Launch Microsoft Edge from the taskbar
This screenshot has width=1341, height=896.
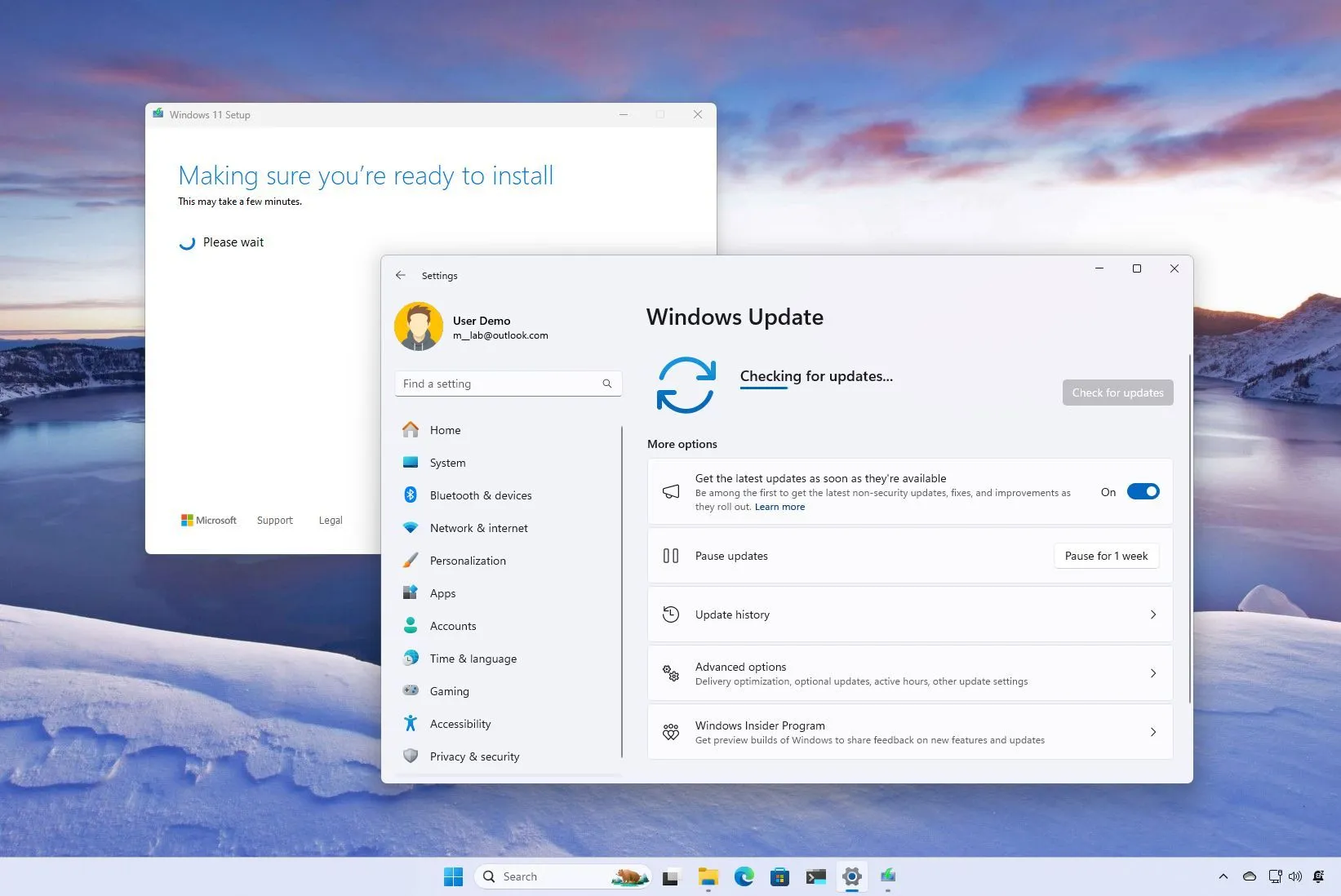tap(744, 876)
